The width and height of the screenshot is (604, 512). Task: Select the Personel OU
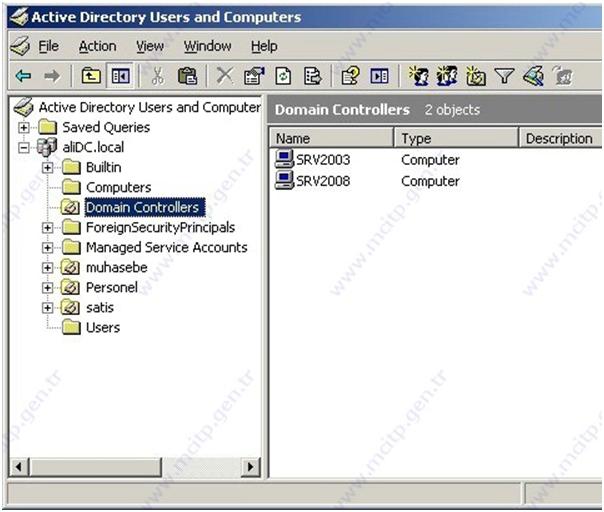pos(112,288)
